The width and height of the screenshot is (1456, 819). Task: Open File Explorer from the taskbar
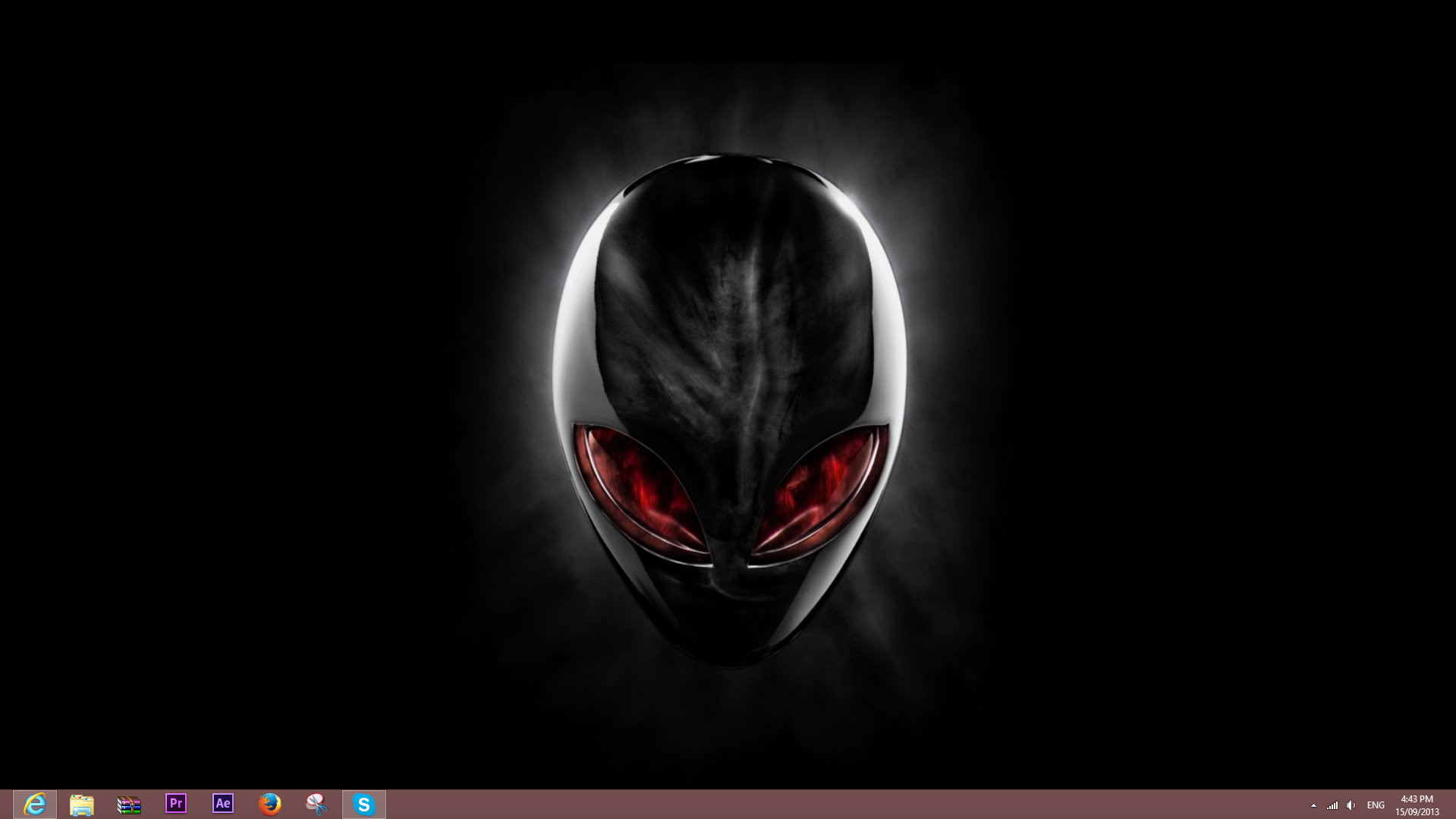point(82,804)
